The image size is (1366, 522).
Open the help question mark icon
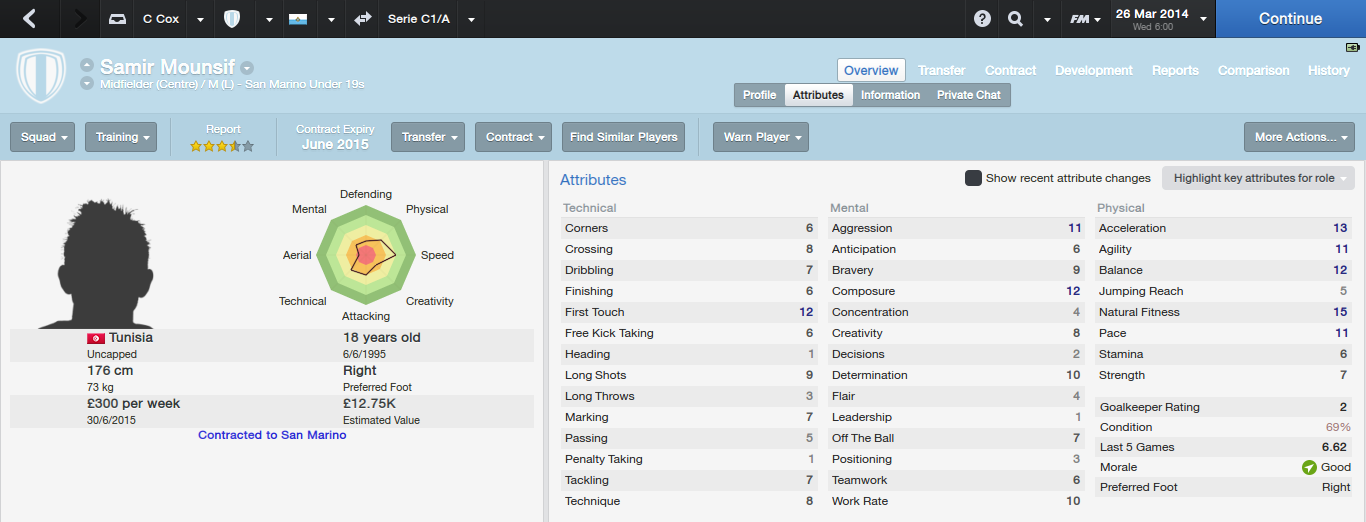(x=982, y=19)
